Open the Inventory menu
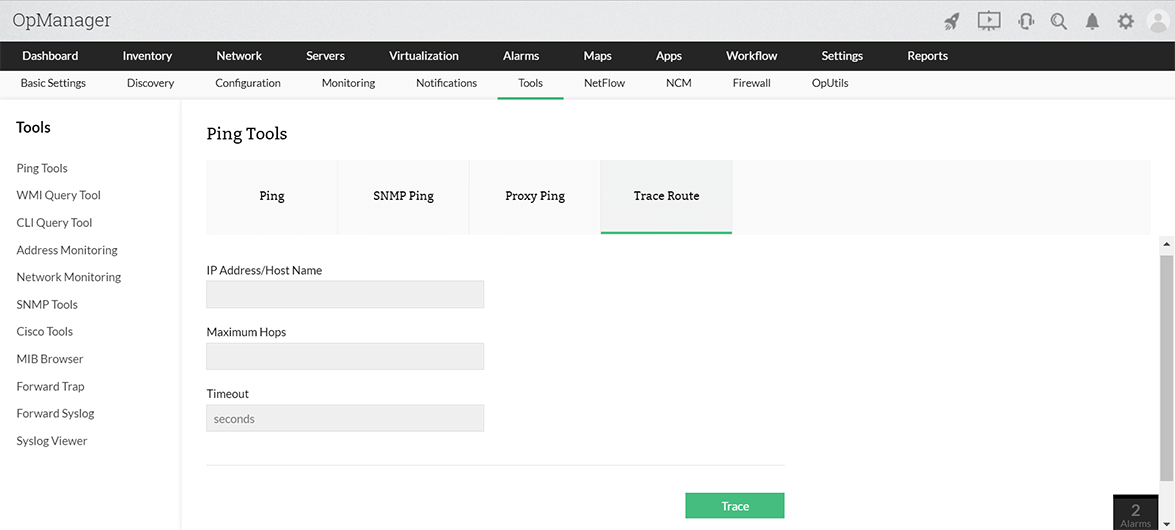The width and height of the screenshot is (1175, 530). coord(147,56)
